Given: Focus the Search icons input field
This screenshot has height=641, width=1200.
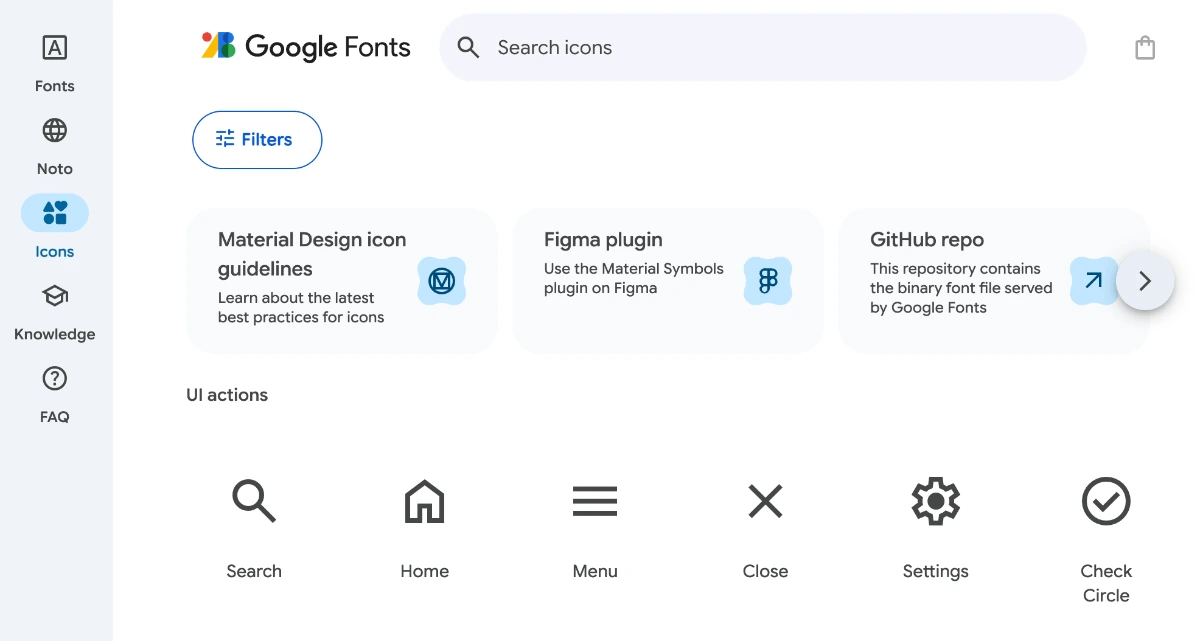Looking at the screenshot, I should (763, 47).
